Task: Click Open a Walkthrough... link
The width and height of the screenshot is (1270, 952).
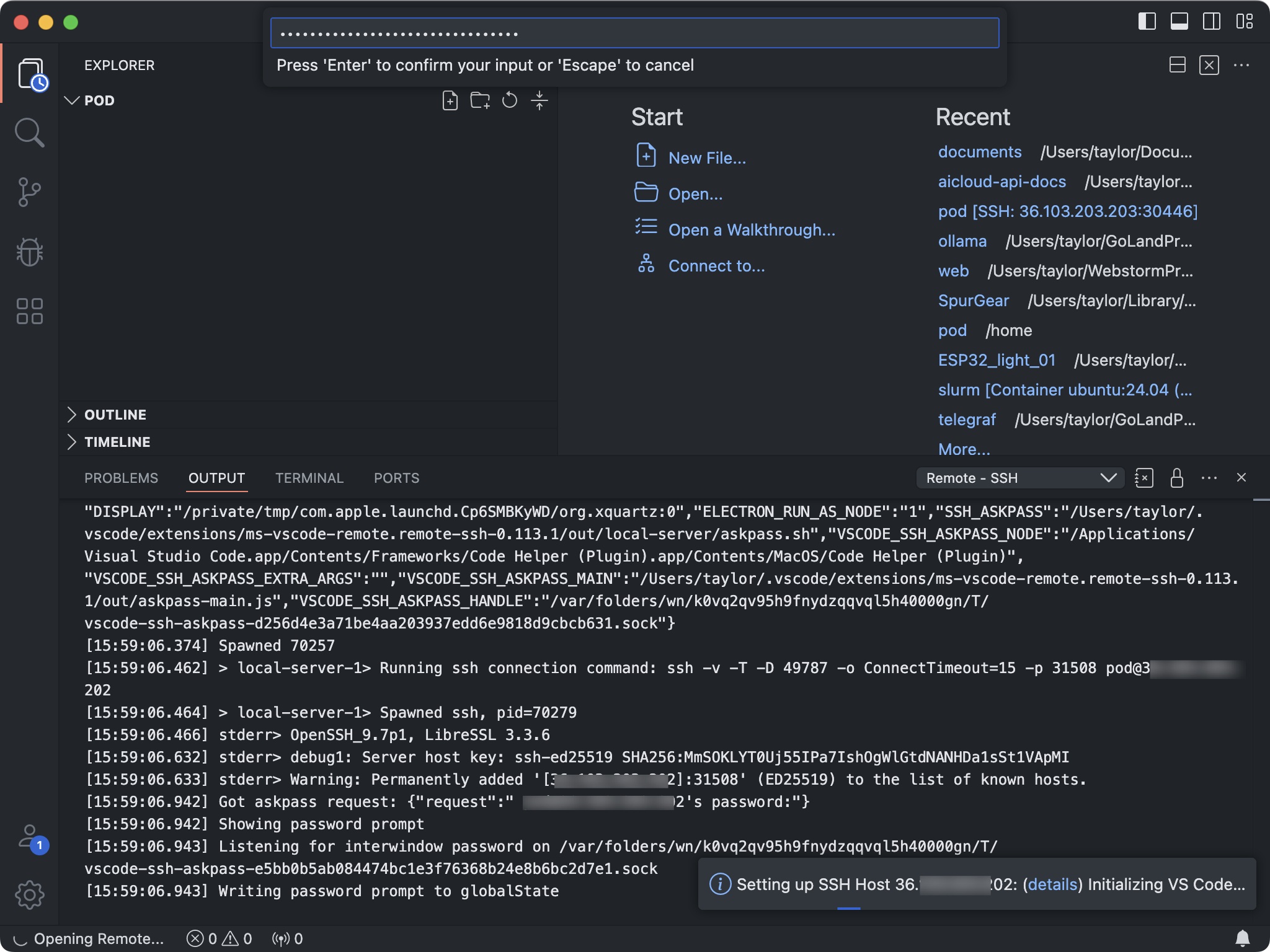Action: [752, 230]
